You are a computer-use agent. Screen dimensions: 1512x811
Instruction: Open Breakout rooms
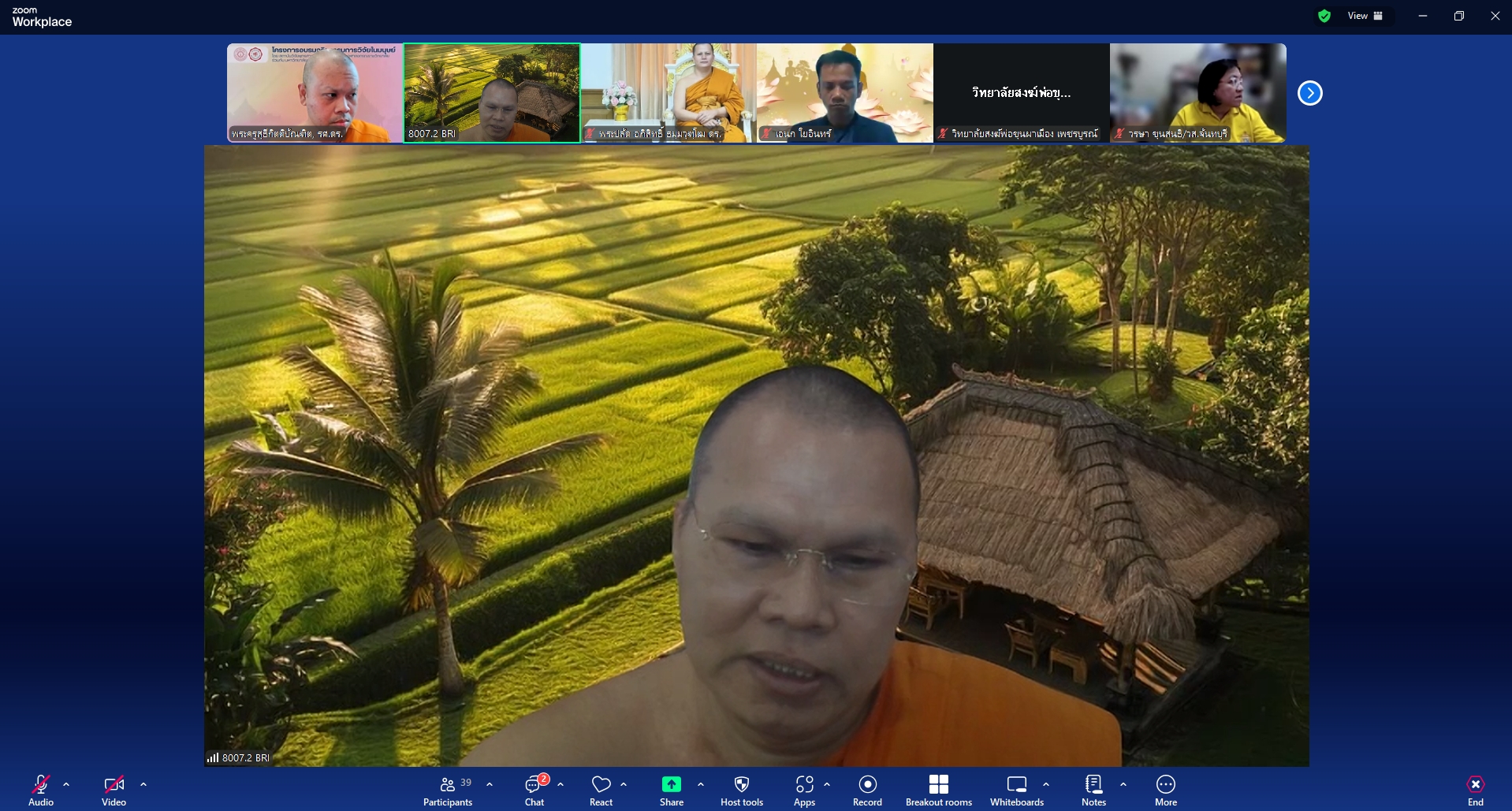click(x=938, y=791)
